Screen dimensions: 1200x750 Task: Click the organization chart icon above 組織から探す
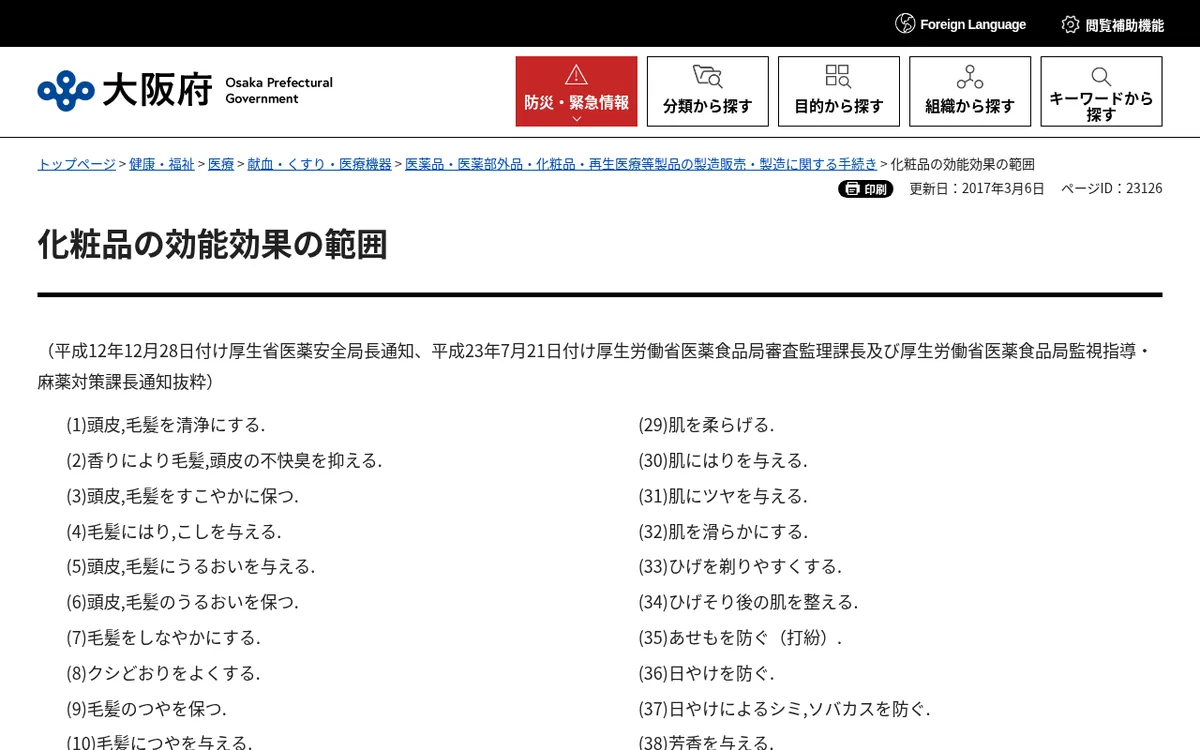point(969,76)
